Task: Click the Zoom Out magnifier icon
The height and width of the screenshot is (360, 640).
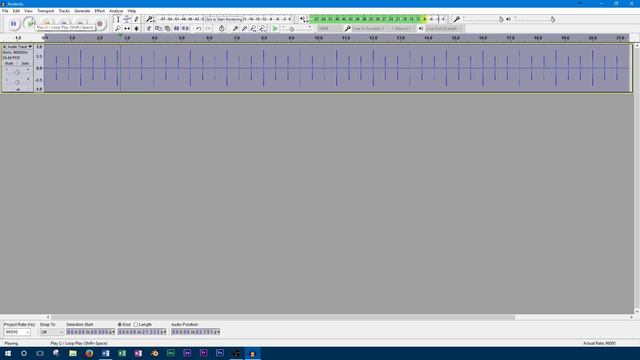Action: coord(244,29)
